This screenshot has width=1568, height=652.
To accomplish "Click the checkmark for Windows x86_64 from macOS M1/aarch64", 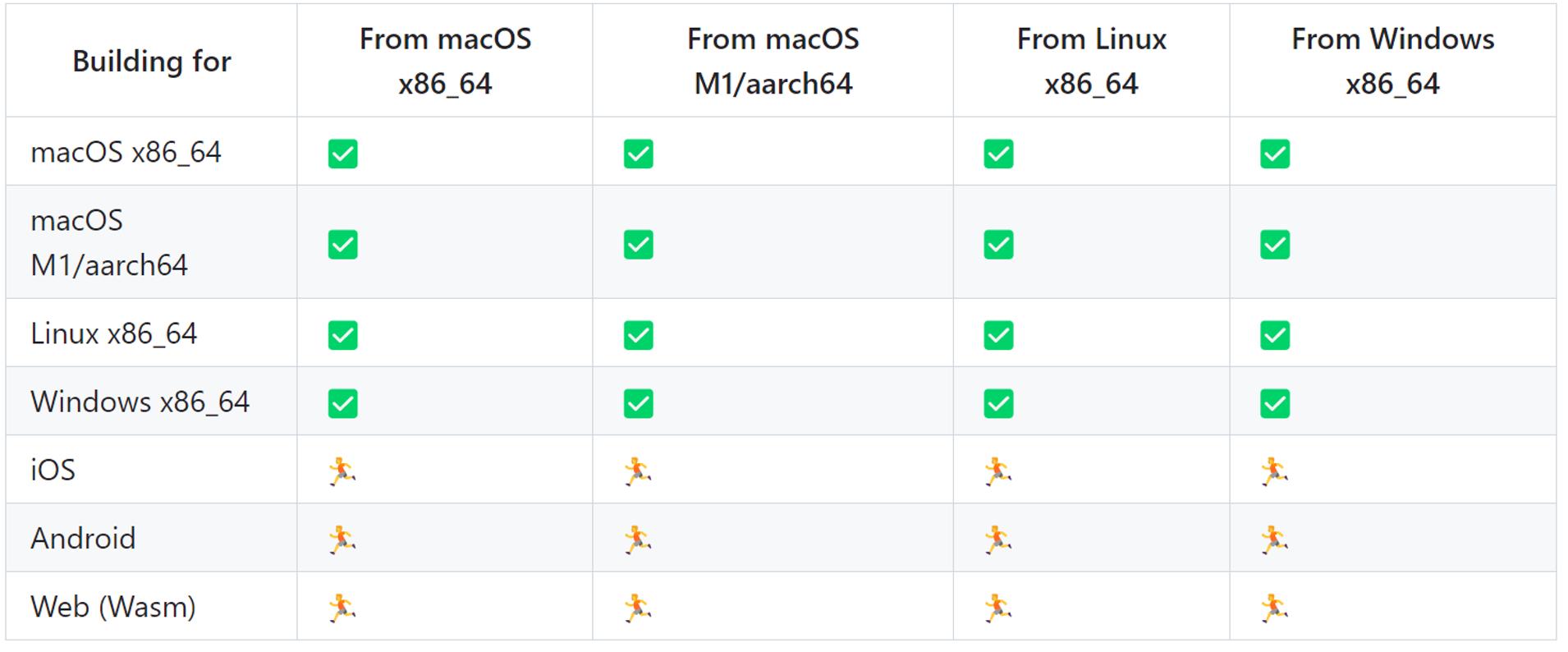I will pos(638,403).
